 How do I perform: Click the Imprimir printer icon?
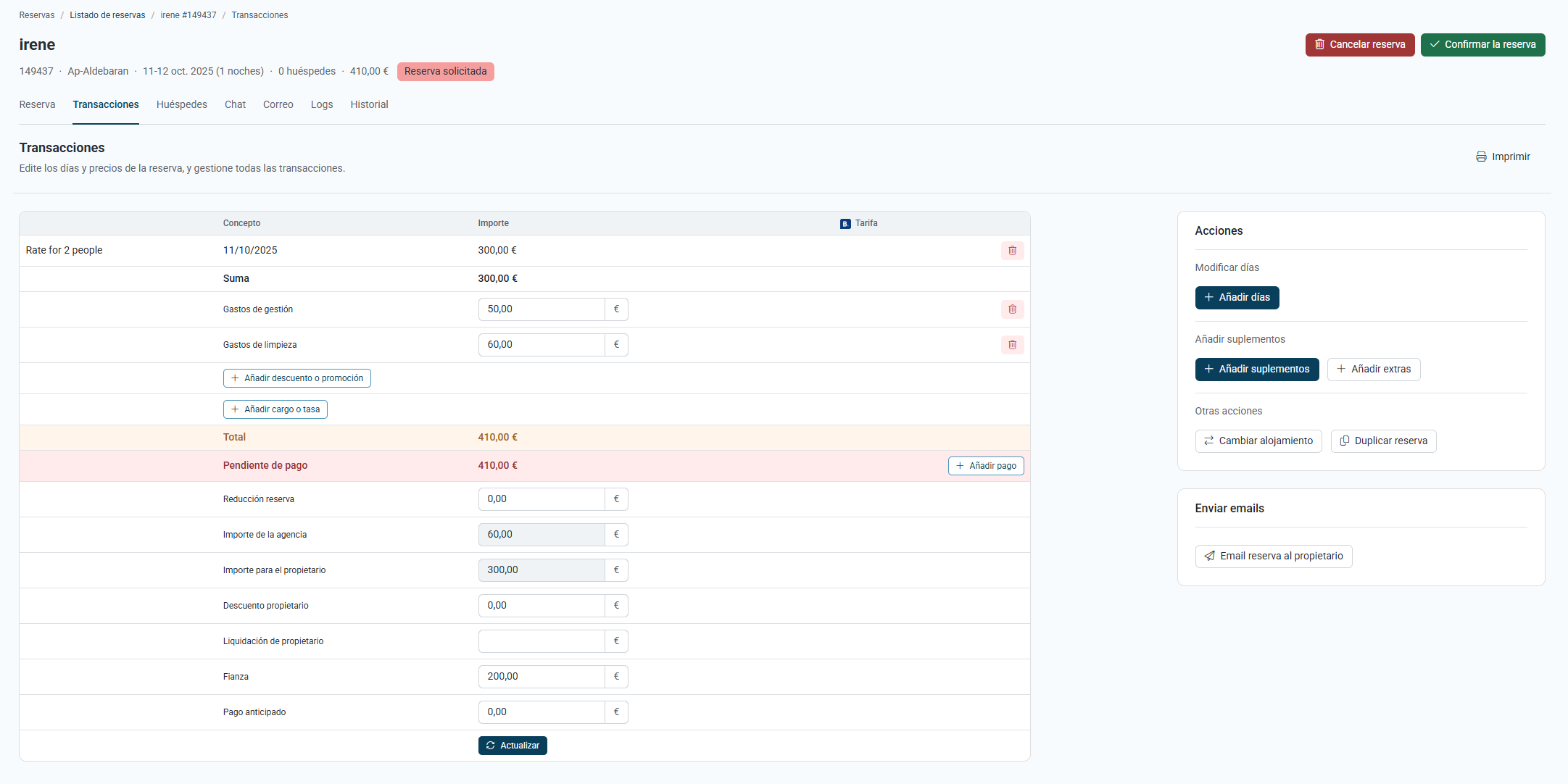(1481, 157)
